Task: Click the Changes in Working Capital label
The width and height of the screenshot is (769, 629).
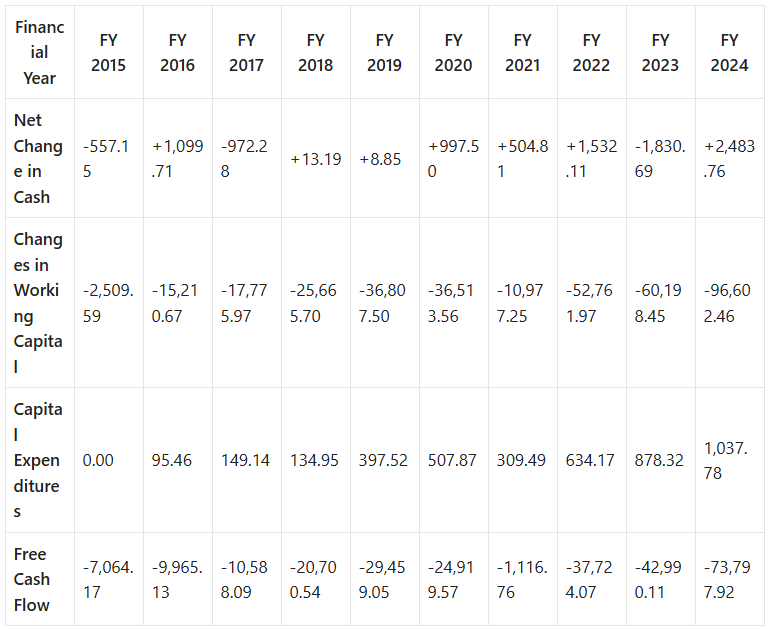Action: 38,302
